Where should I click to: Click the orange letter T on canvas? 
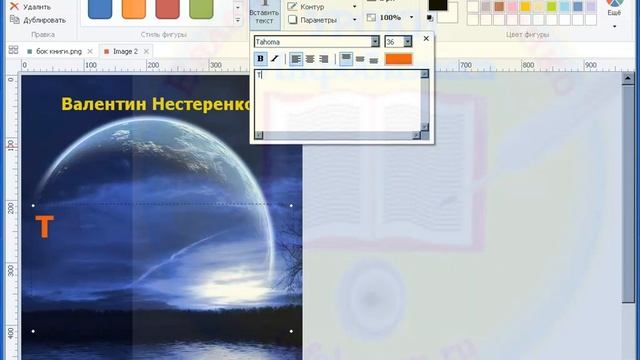click(44, 226)
